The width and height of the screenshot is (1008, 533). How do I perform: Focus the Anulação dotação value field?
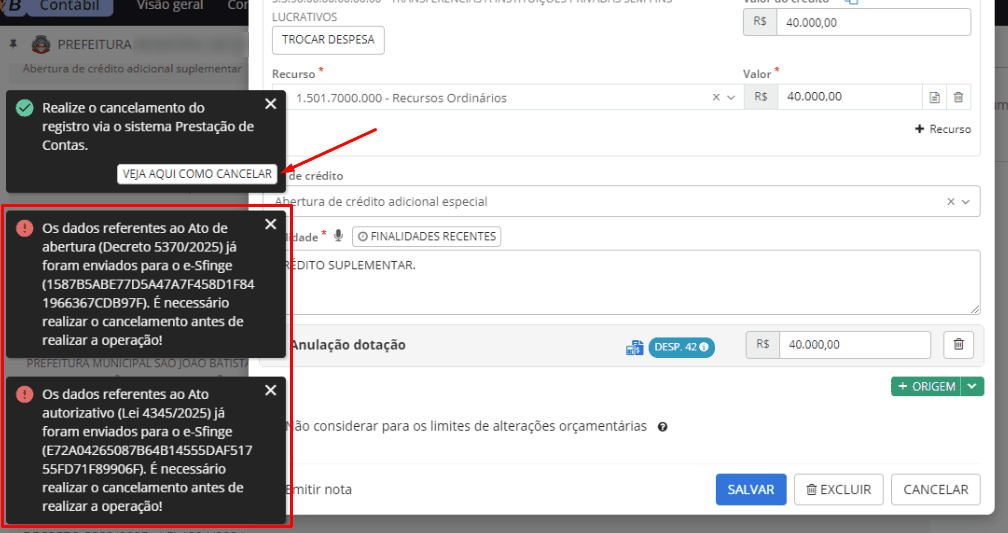854,345
